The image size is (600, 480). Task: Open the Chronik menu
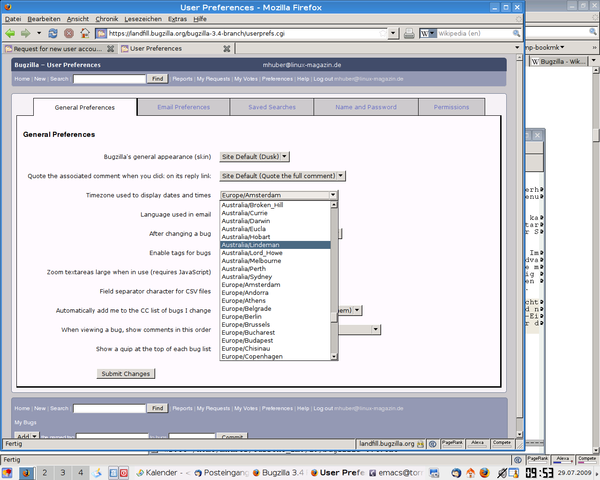[107, 19]
